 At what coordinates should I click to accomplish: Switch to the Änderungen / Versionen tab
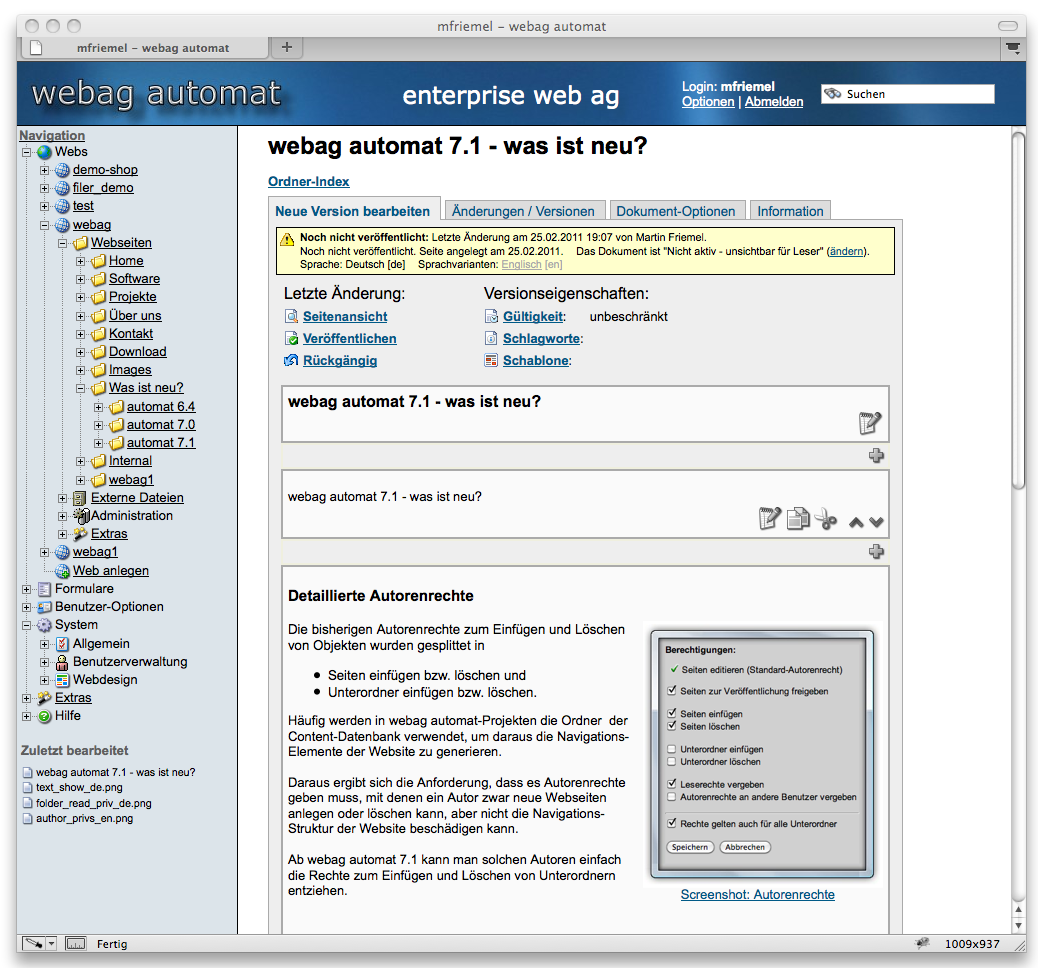[523, 211]
